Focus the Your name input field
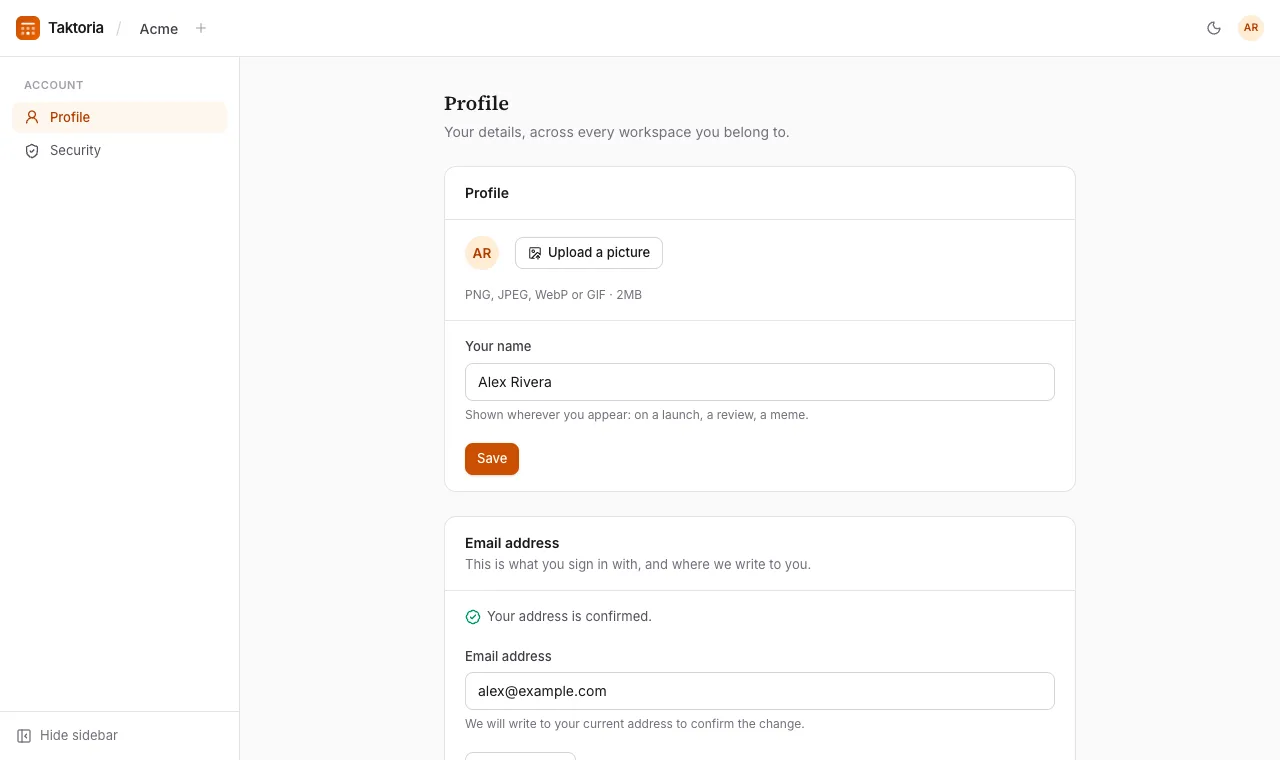This screenshot has width=1280, height=760. pos(760,382)
